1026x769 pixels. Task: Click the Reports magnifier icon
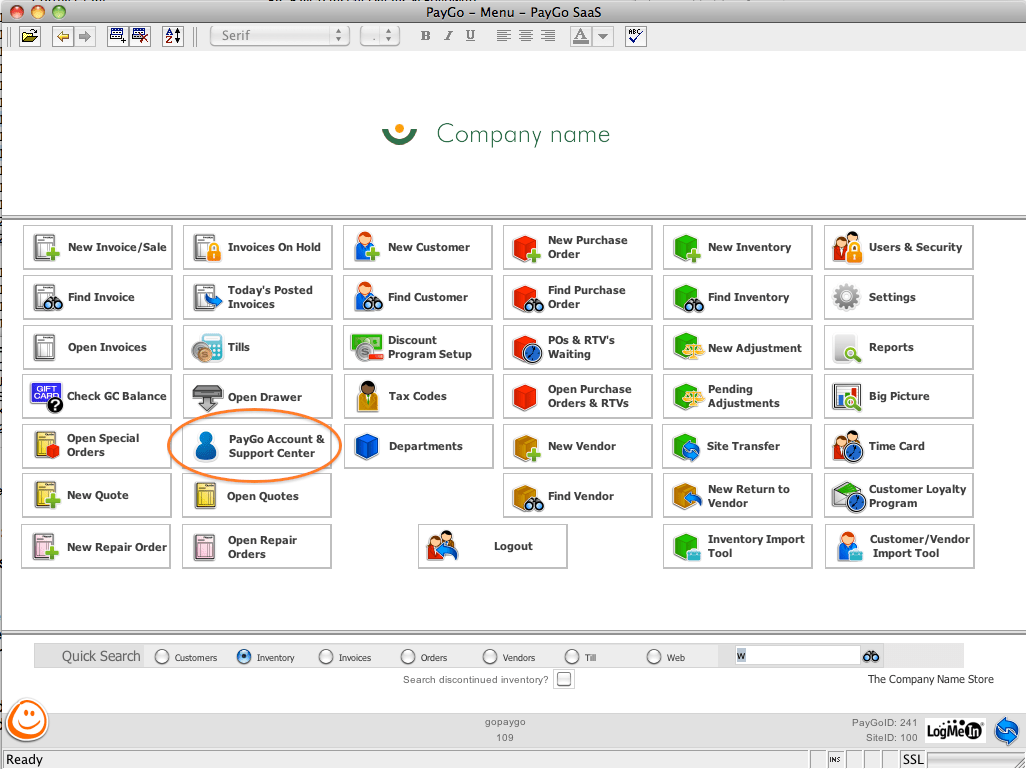847,348
